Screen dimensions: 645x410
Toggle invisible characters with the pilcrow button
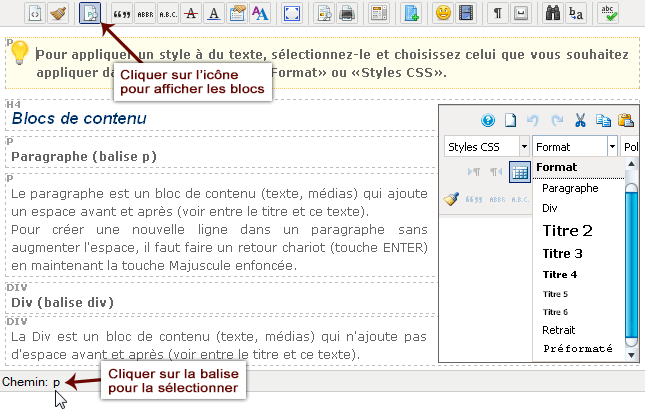pyautogui.click(x=498, y=14)
